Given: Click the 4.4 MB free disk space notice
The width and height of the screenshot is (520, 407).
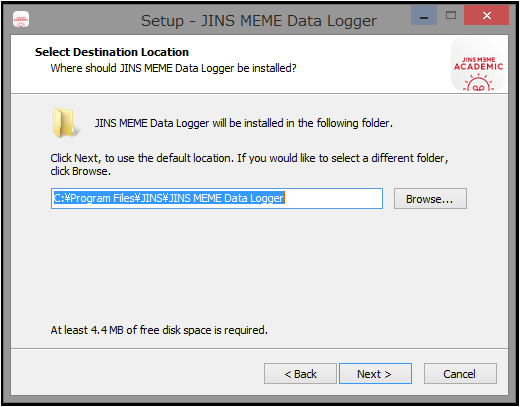Looking at the screenshot, I should pyautogui.click(x=159, y=330).
